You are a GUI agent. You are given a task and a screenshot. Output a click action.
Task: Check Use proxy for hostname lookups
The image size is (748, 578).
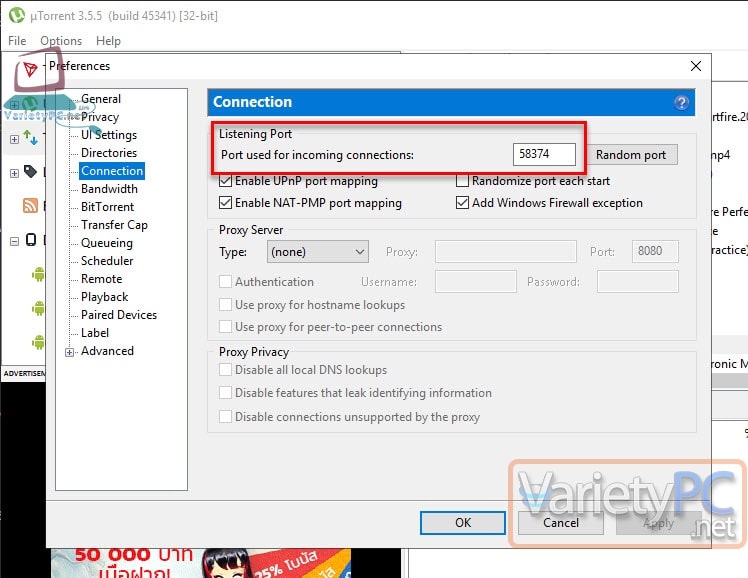click(x=225, y=304)
